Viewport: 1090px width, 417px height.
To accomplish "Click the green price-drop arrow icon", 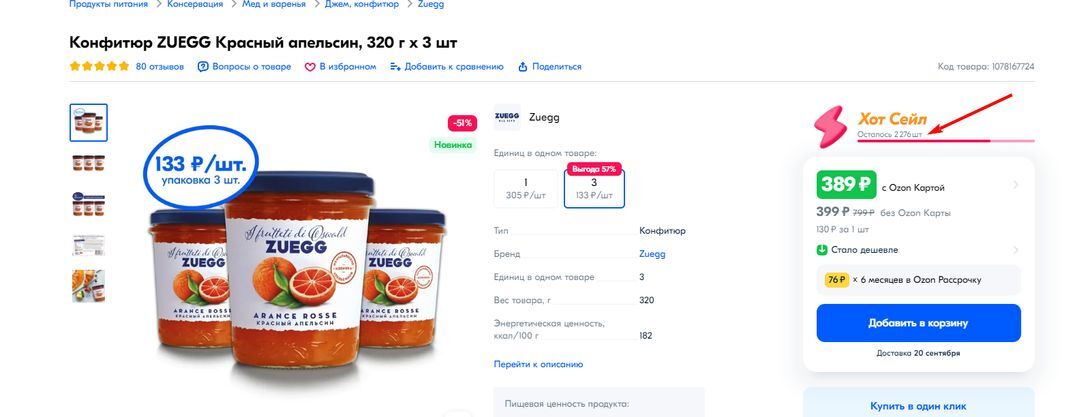I will click(822, 250).
